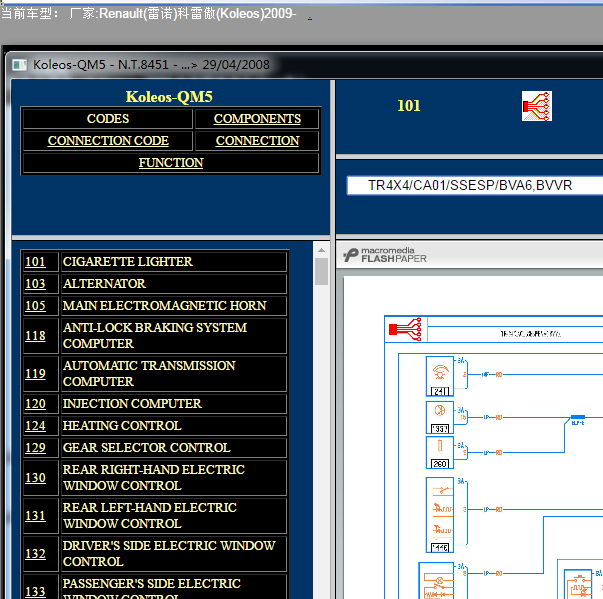The height and width of the screenshot is (599, 603).
Task: Select code 133 link
Action: pyautogui.click(x=35, y=591)
